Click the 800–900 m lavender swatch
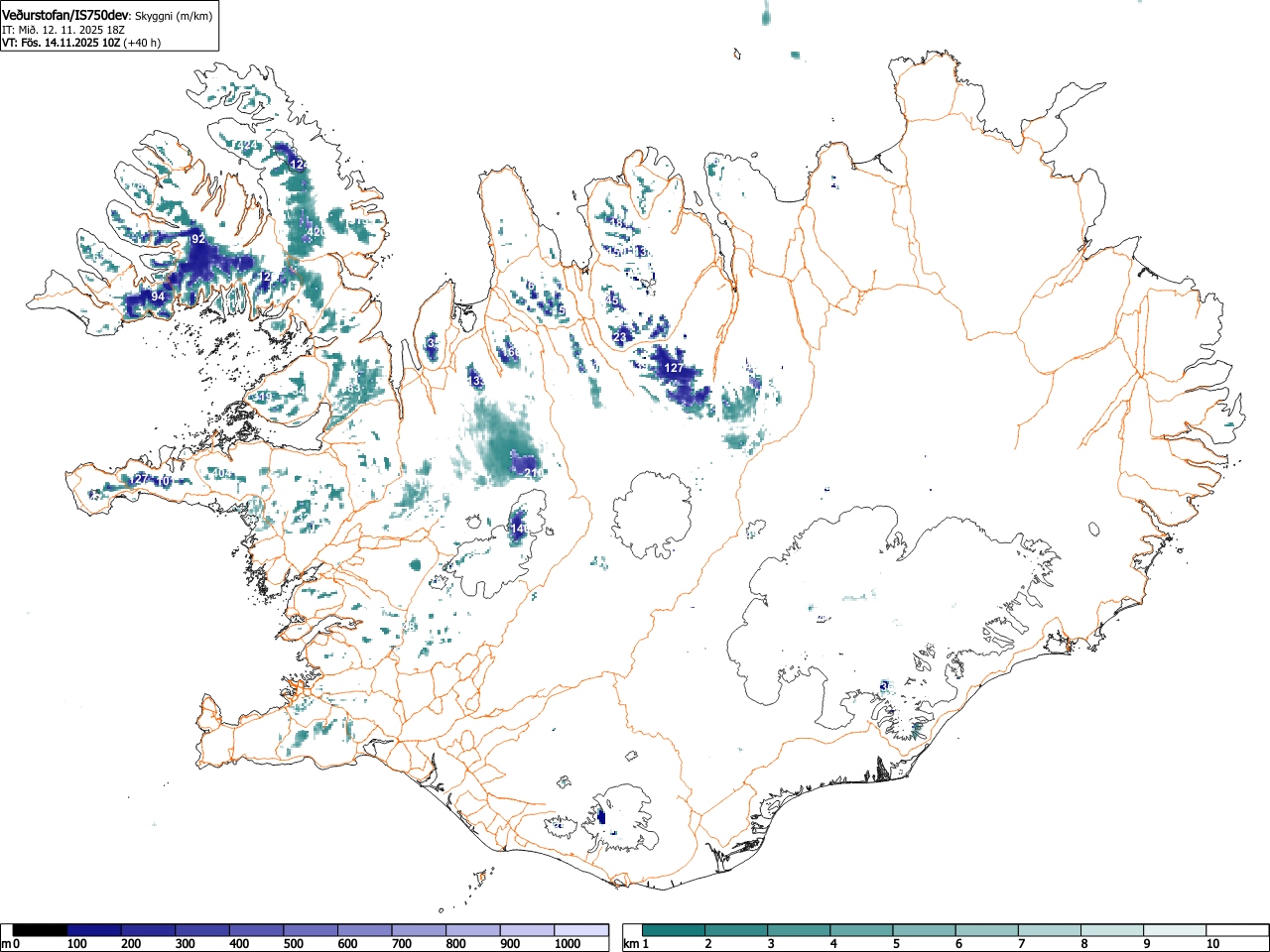1270x952 pixels. click(x=474, y=930)
